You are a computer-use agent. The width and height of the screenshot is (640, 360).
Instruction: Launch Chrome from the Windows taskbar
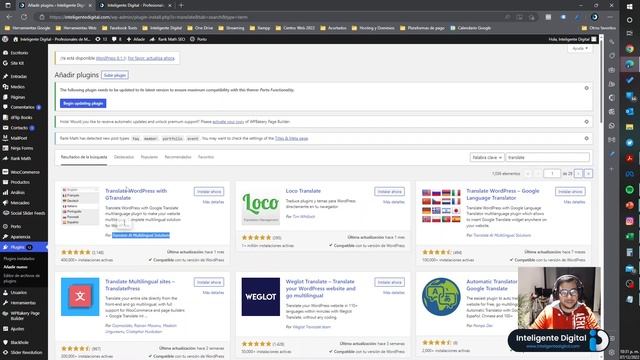point(629,49)
